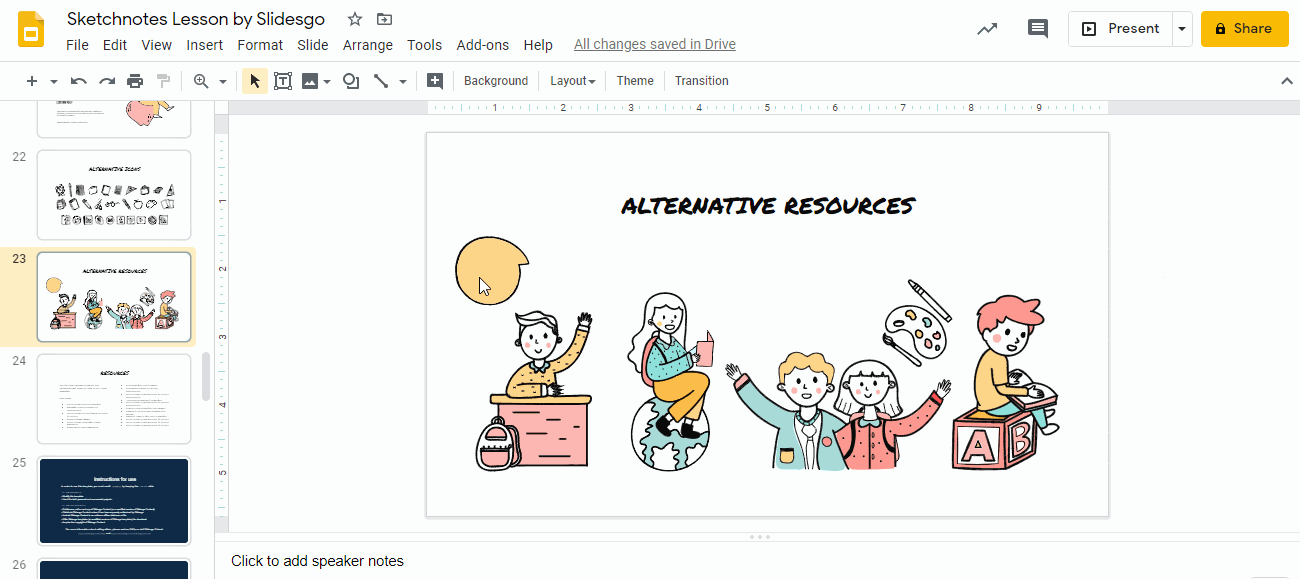Image resolution: width=1300 pixels, height=579 pixels.
Task: Open the Help menu
Action: 538,45
